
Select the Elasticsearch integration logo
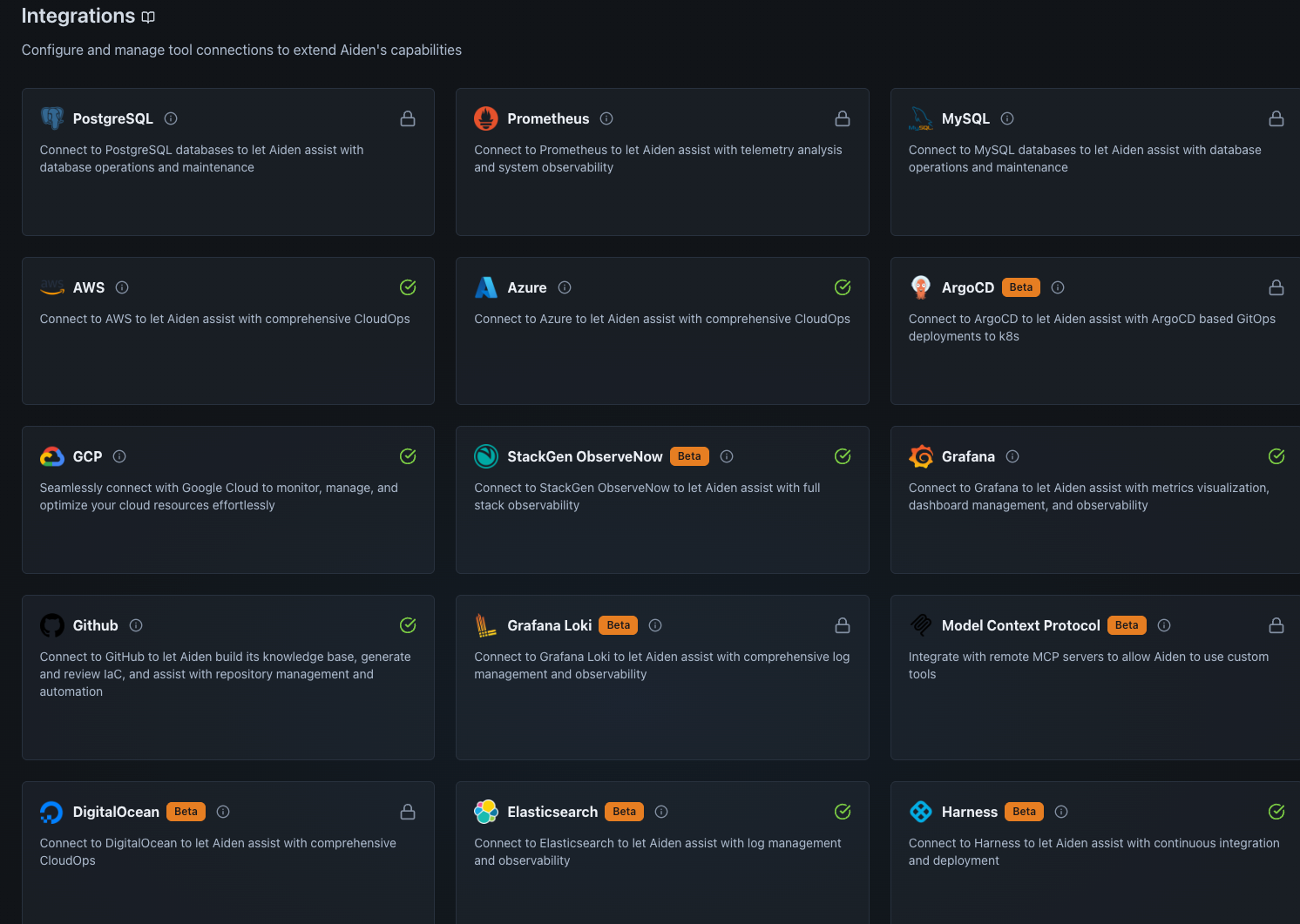tap(486, 812)
